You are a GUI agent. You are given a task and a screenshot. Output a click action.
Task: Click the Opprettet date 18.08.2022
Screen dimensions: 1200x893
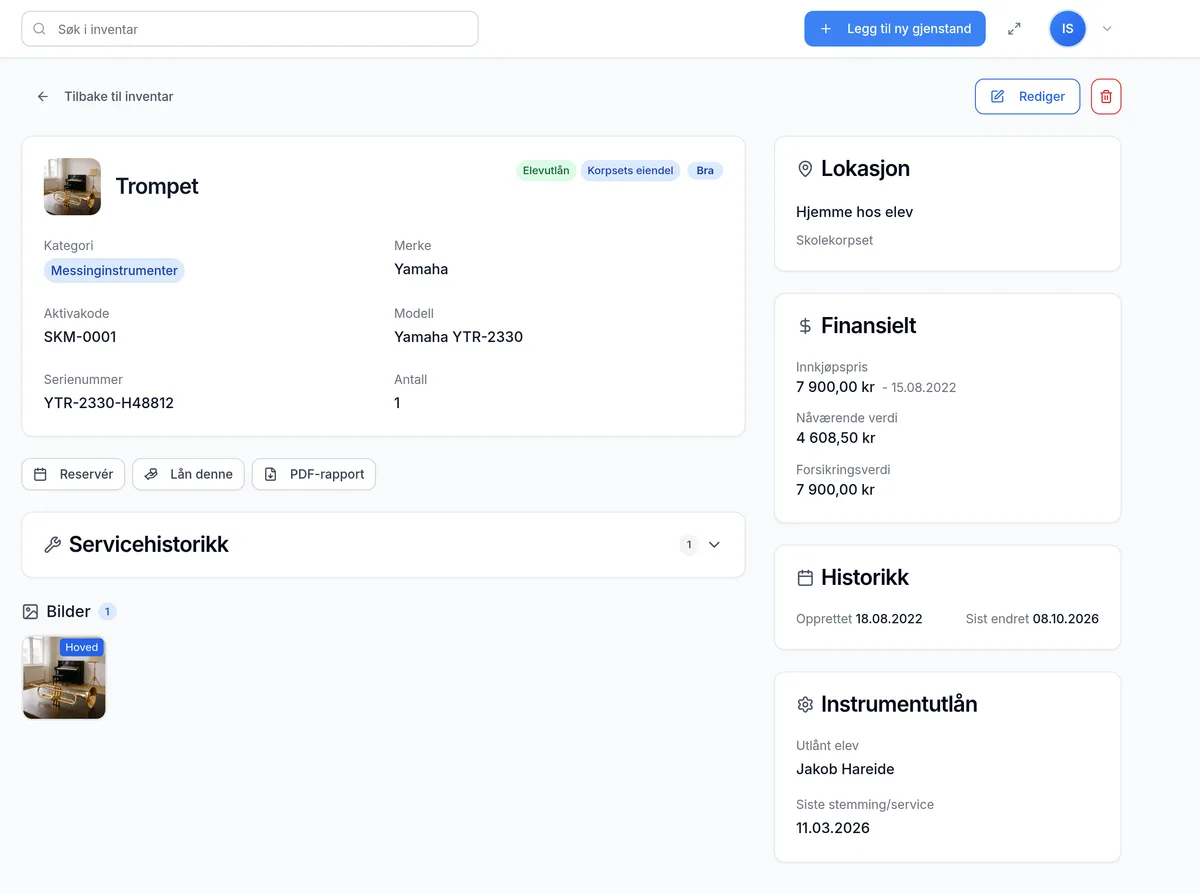point(889,619)
